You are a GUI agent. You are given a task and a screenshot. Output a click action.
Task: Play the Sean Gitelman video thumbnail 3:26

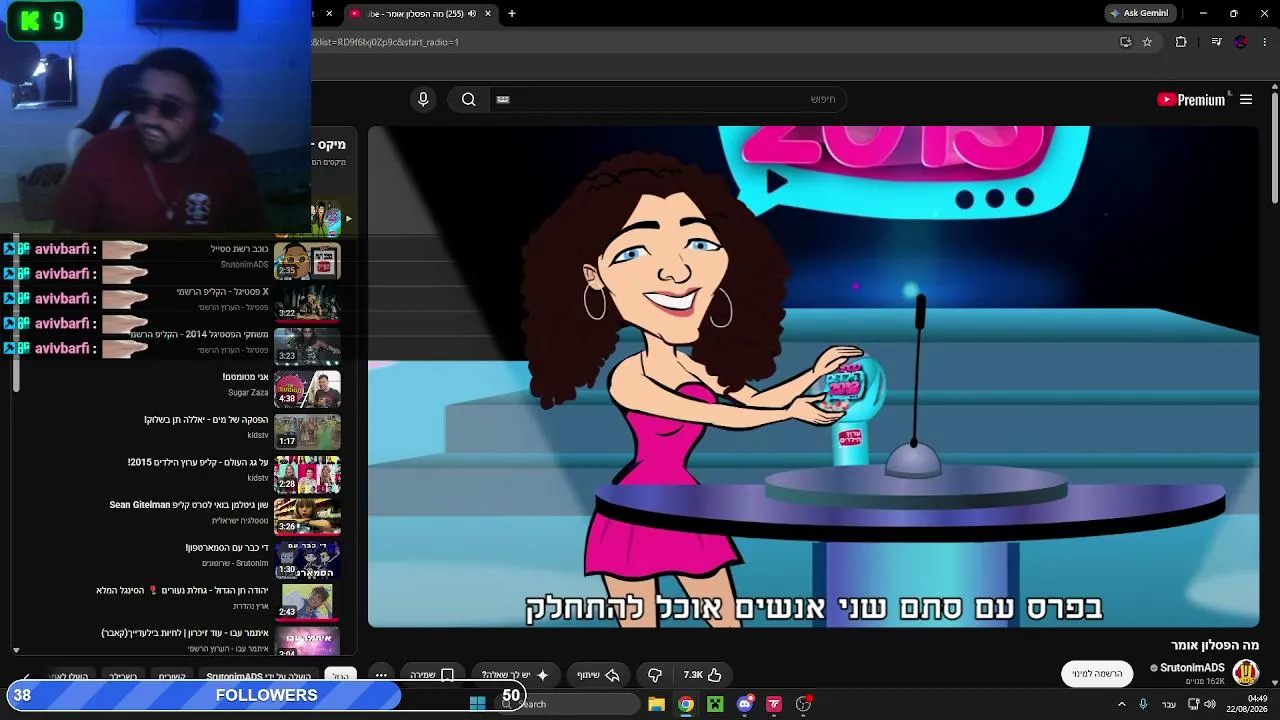click(307, 518)
